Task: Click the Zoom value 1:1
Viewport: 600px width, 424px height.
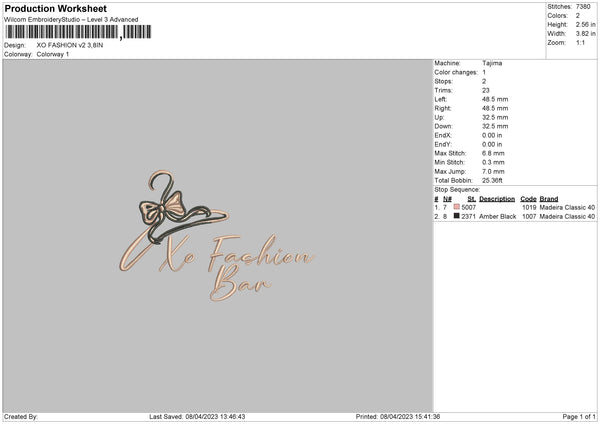Action: [x=580, y=42]
